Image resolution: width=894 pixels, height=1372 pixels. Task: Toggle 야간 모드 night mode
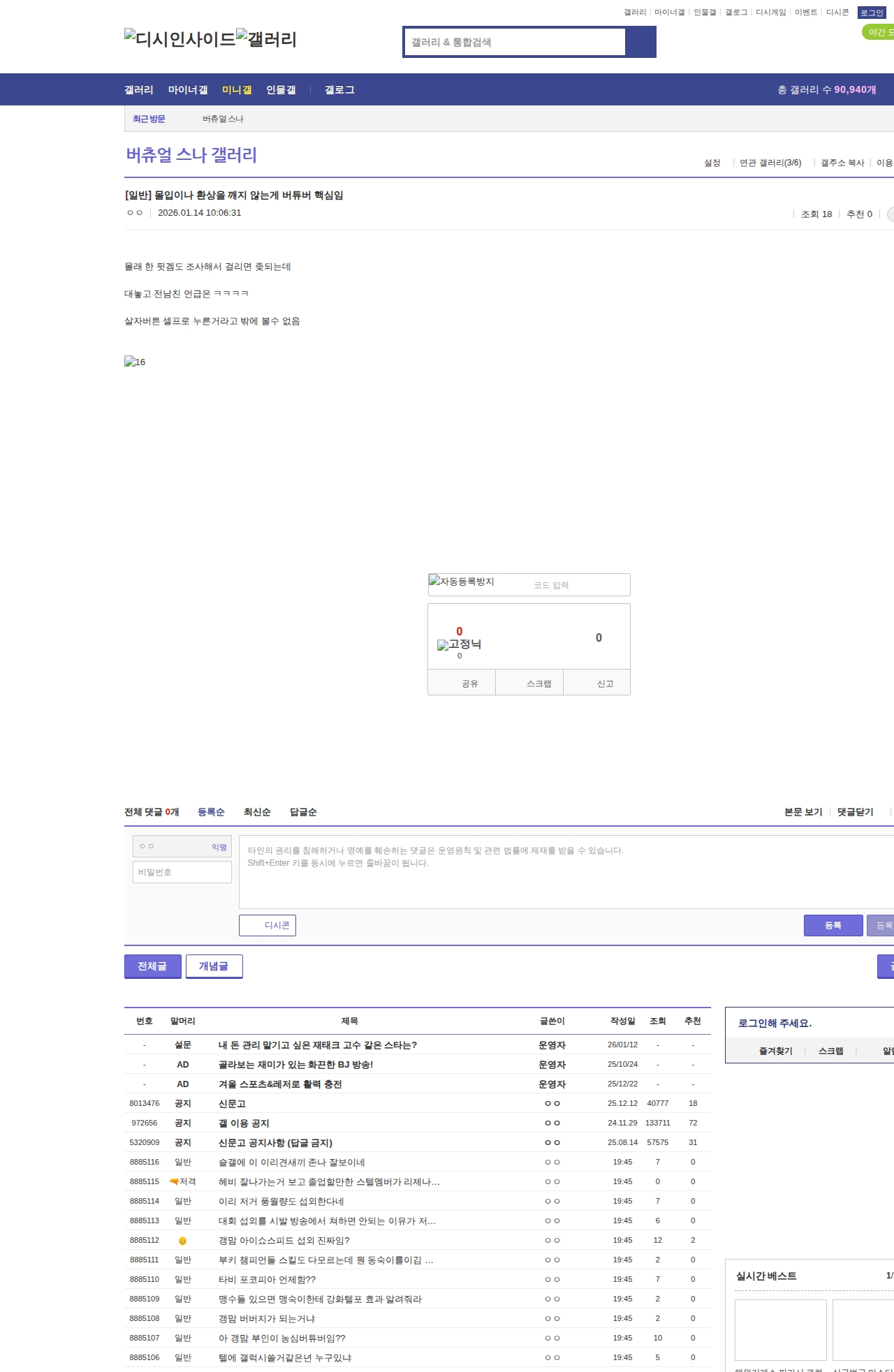[x=879, y=32]
